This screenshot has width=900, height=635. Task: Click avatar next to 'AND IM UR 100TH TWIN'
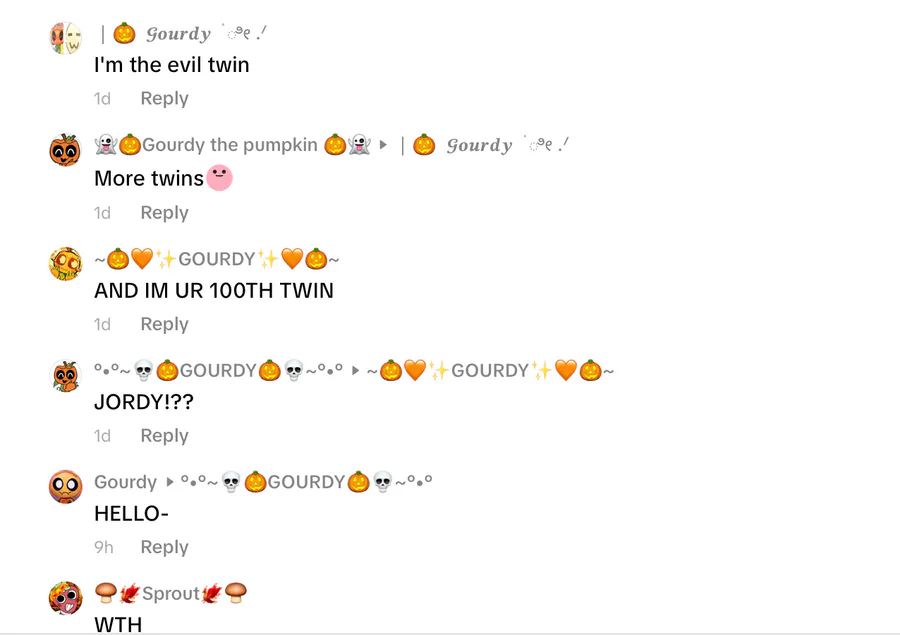tap(65, 264)
